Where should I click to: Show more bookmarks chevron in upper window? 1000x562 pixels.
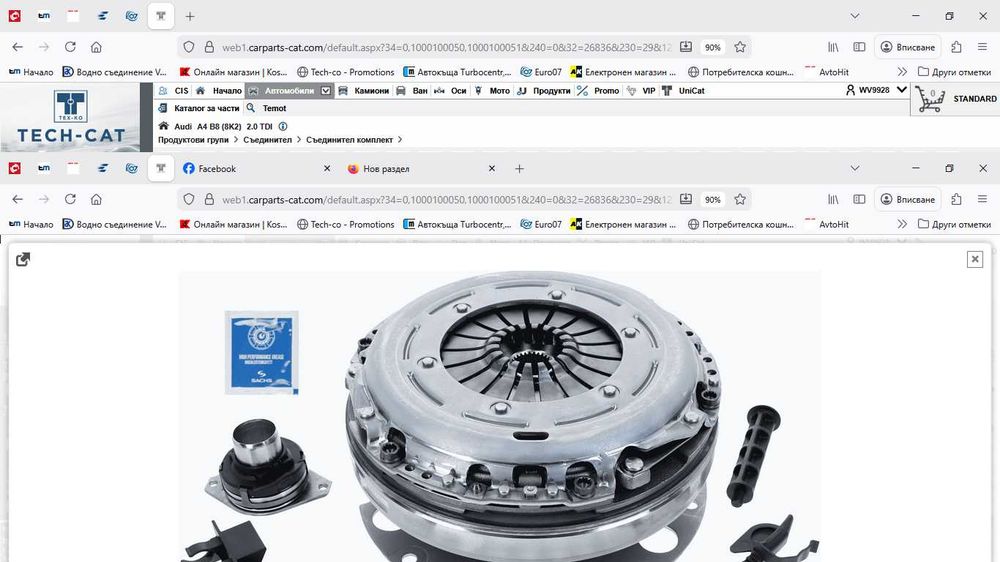902,72
